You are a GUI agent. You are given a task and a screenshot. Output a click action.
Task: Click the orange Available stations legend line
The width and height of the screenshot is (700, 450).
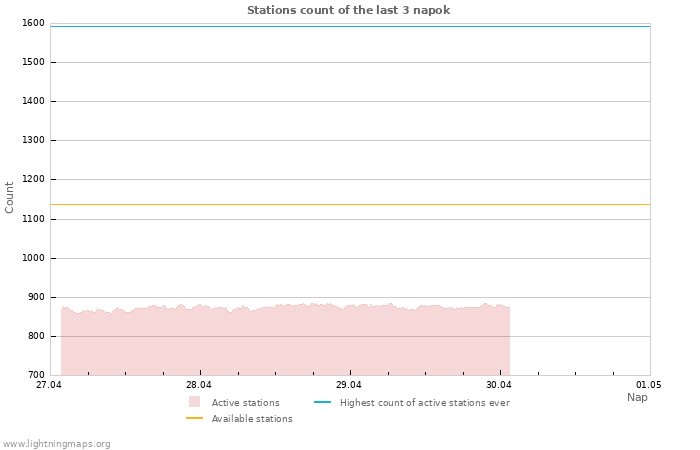[194, 418]
